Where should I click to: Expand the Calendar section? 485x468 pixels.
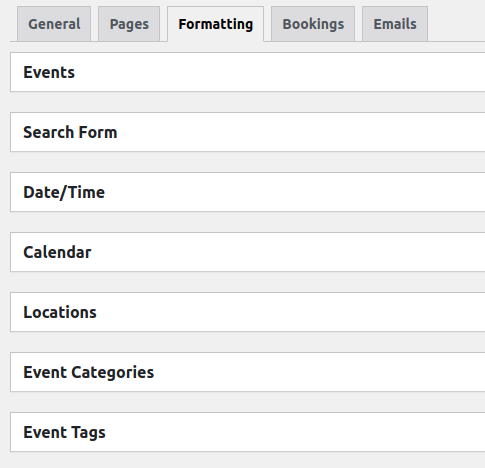[x=248, y=252]
